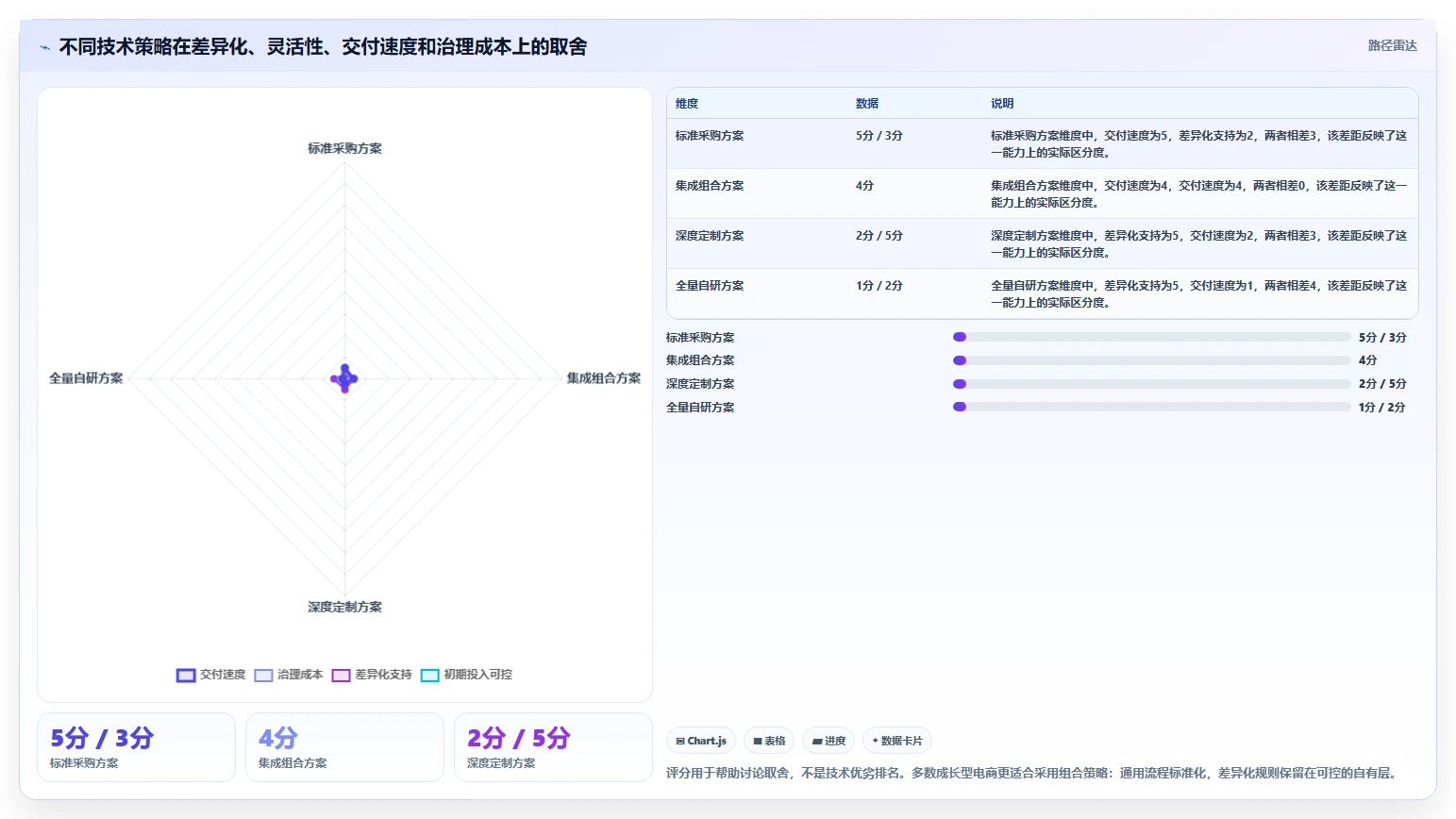Click the 4分 value in the progress list
Screen dimensions: 1456x819
coord(1368,360)
